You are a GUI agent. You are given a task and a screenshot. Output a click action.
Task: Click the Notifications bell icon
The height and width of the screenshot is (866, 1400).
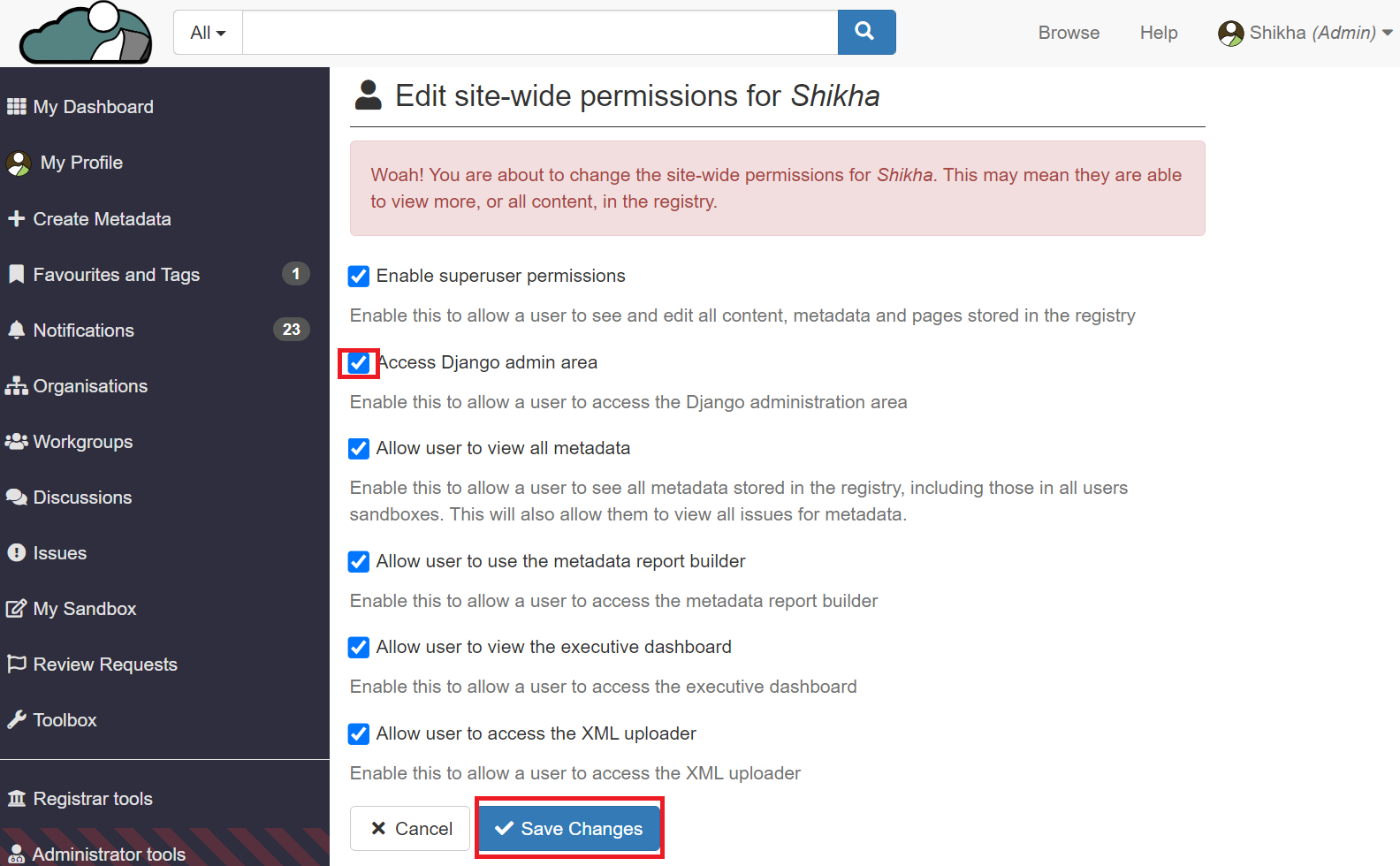(16, 330)
